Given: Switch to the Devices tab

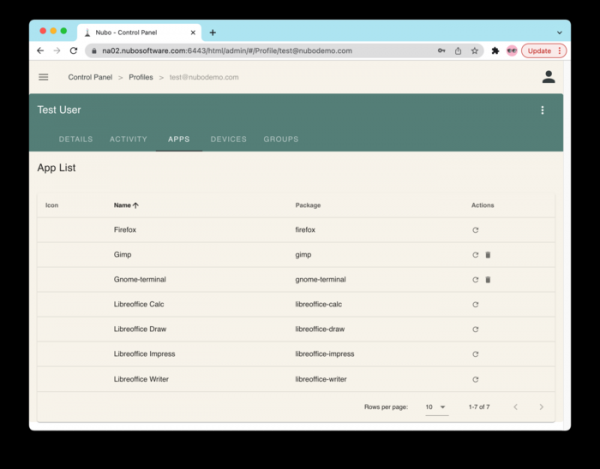Looking at the screenshot, I should point(228,139).
